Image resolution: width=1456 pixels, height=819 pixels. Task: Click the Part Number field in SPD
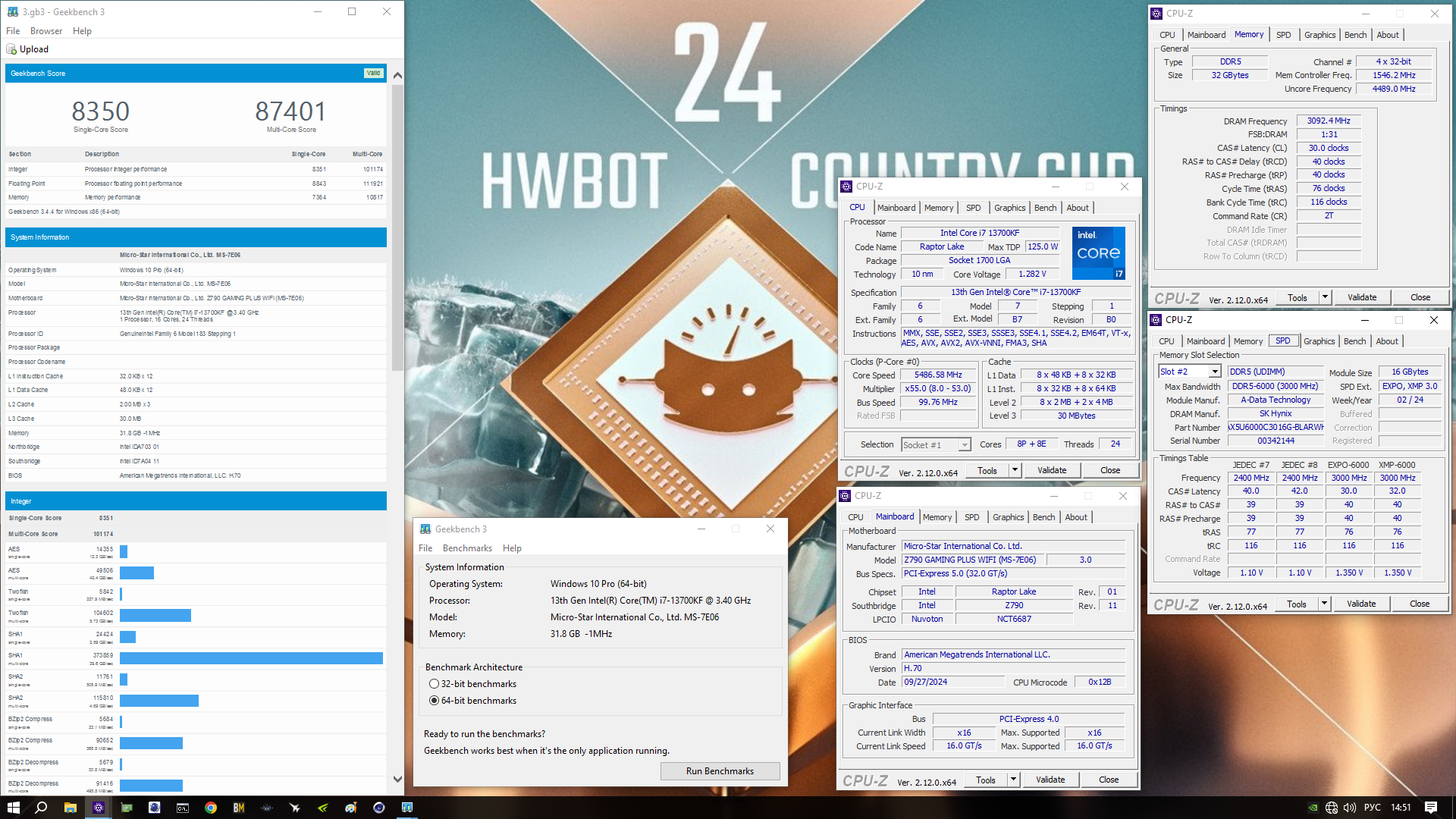coord(1276,427)
